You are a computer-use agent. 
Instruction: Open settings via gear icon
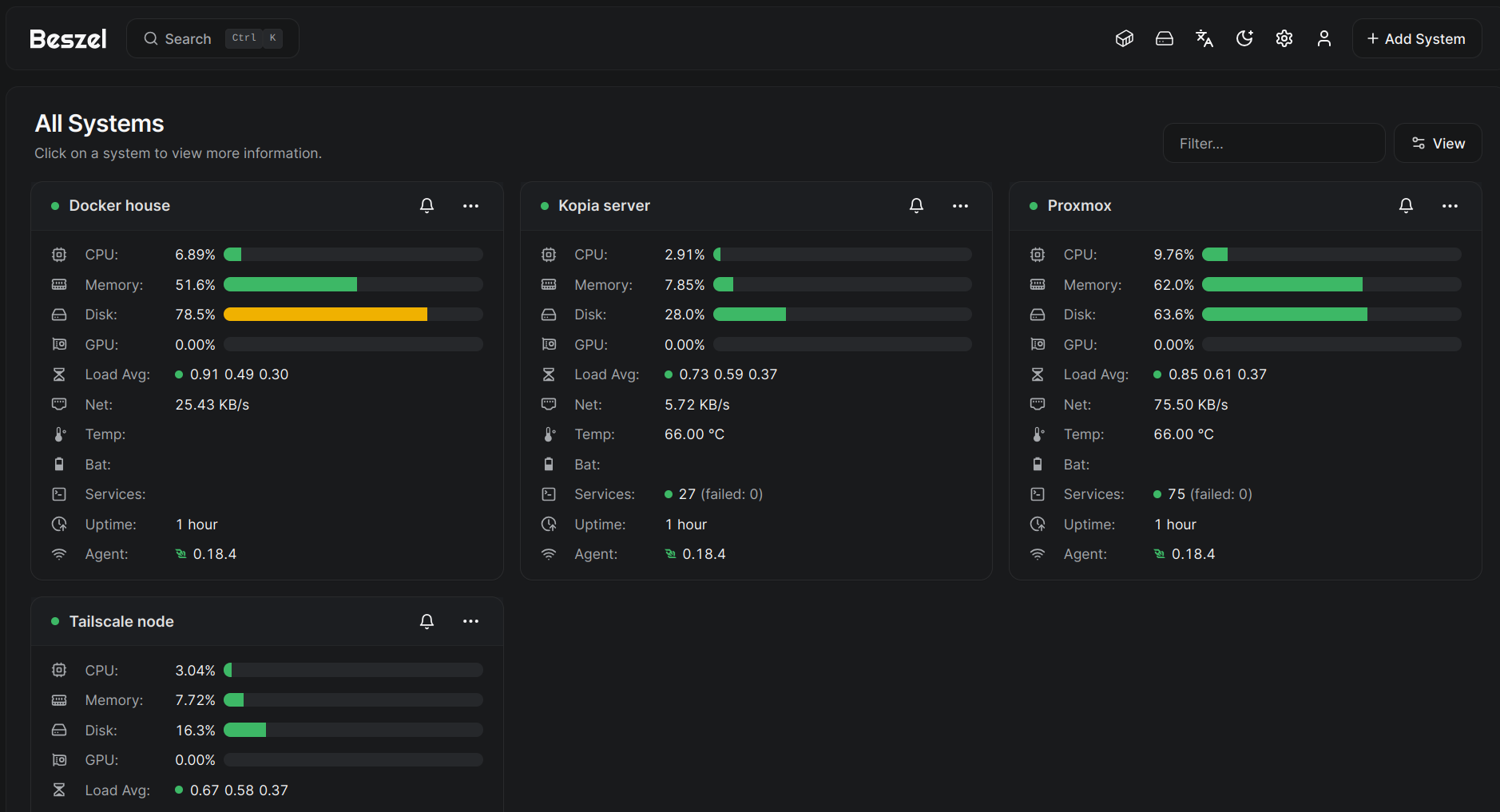[1284, 39]
